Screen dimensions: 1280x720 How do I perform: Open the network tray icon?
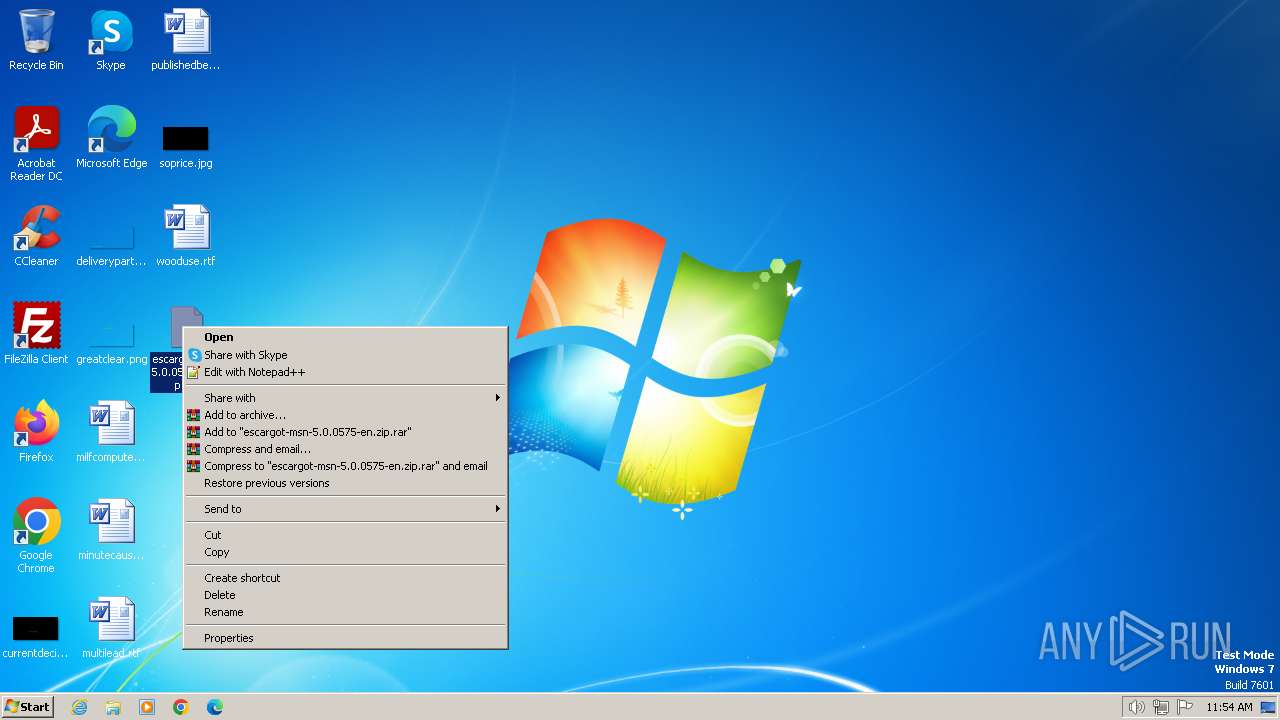[1161, 707]
